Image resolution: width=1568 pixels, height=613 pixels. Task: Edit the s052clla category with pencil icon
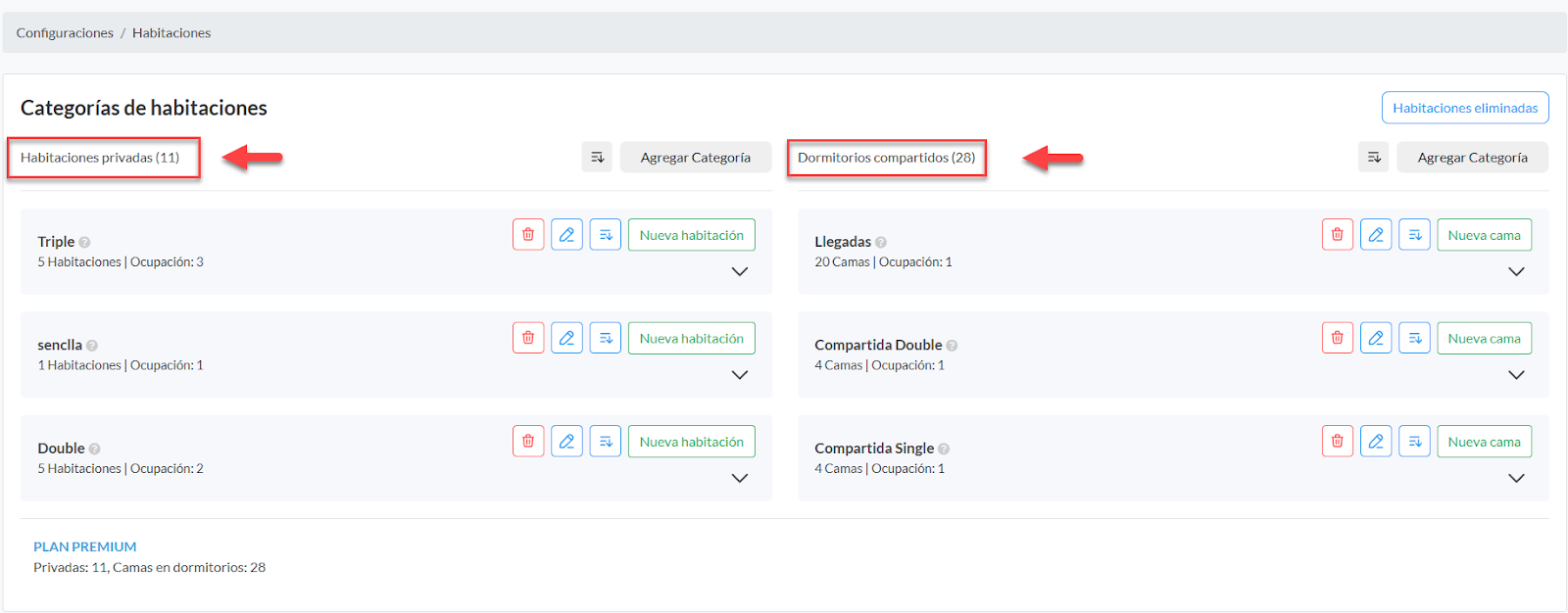pyautogui.click(x=566, y=338)
